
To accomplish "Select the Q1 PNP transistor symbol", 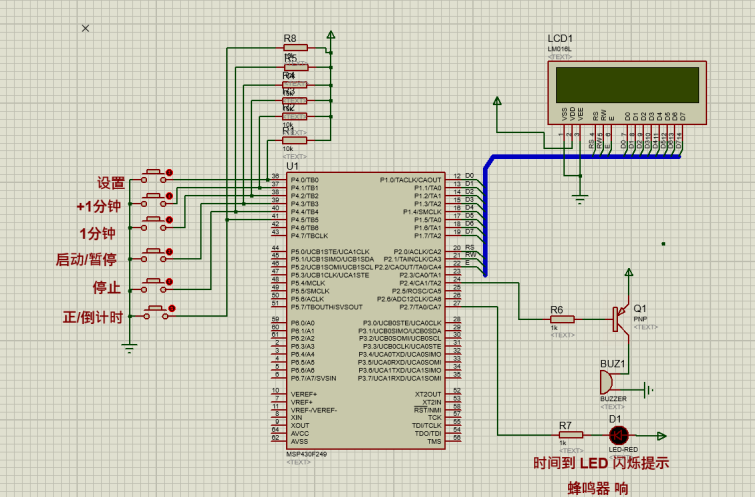I will pos(621,318).
